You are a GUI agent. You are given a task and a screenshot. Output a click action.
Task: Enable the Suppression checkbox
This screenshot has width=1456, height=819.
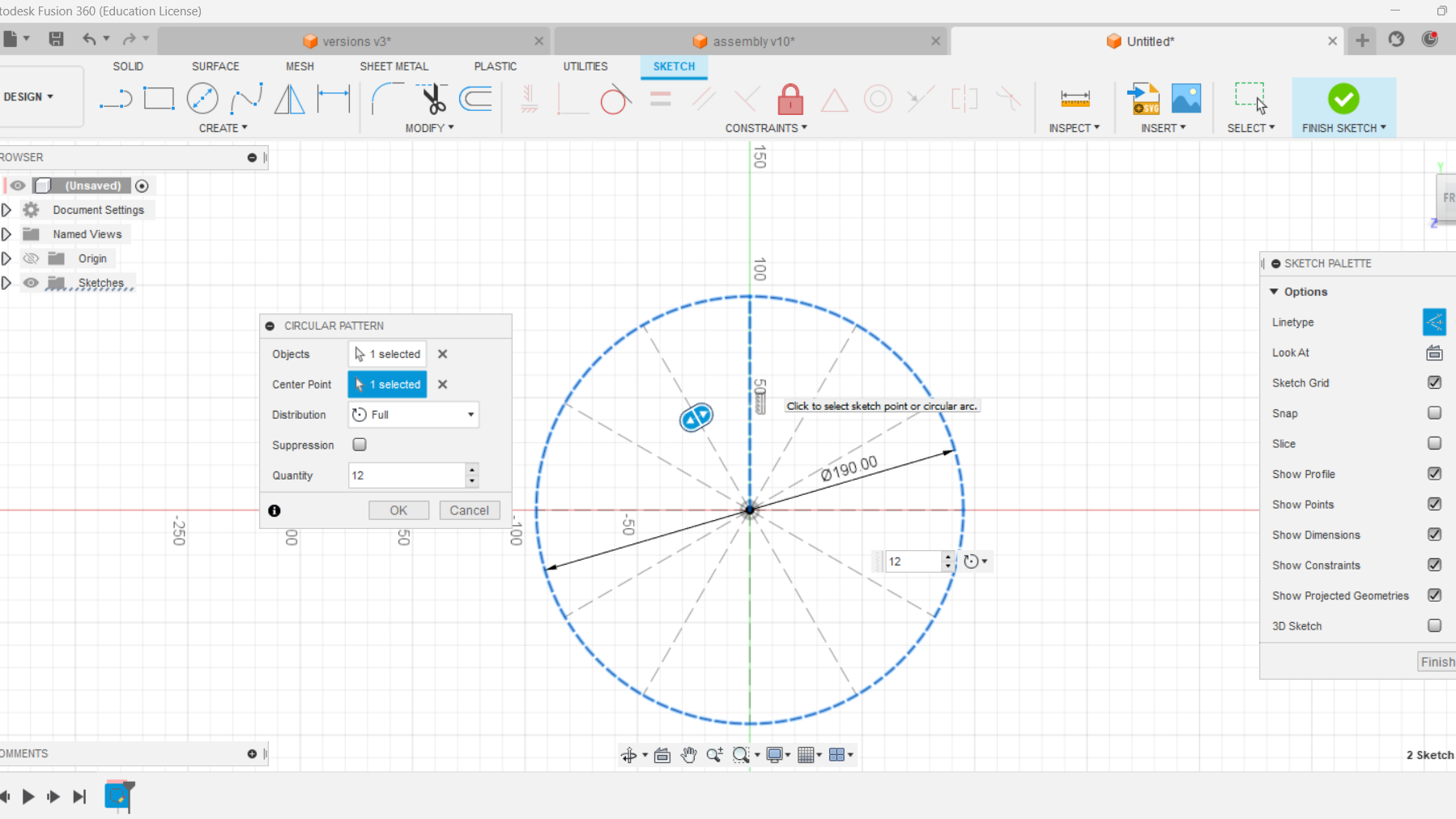tap(359, 444)
